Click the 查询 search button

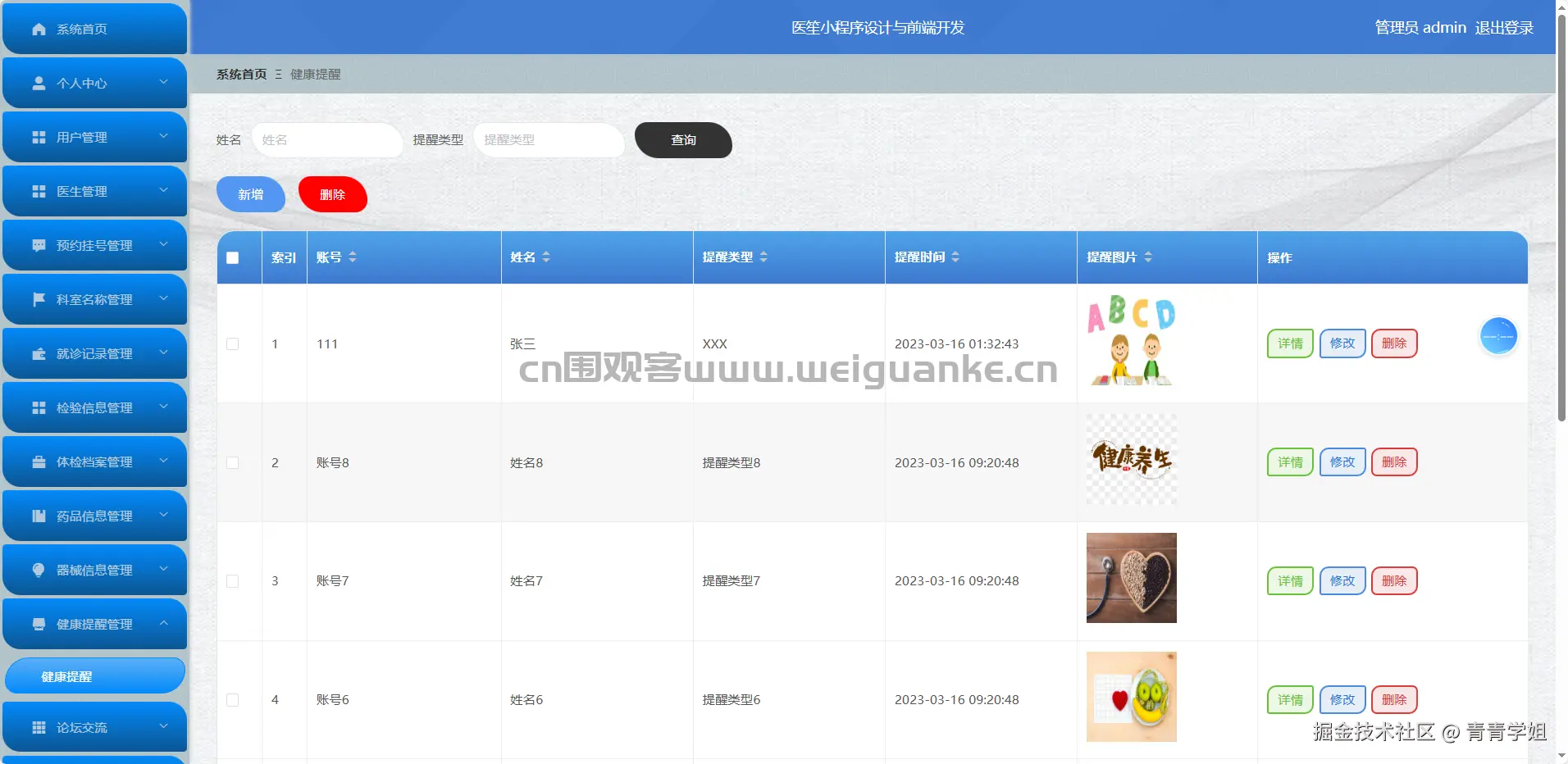click(x=683, y=140)
